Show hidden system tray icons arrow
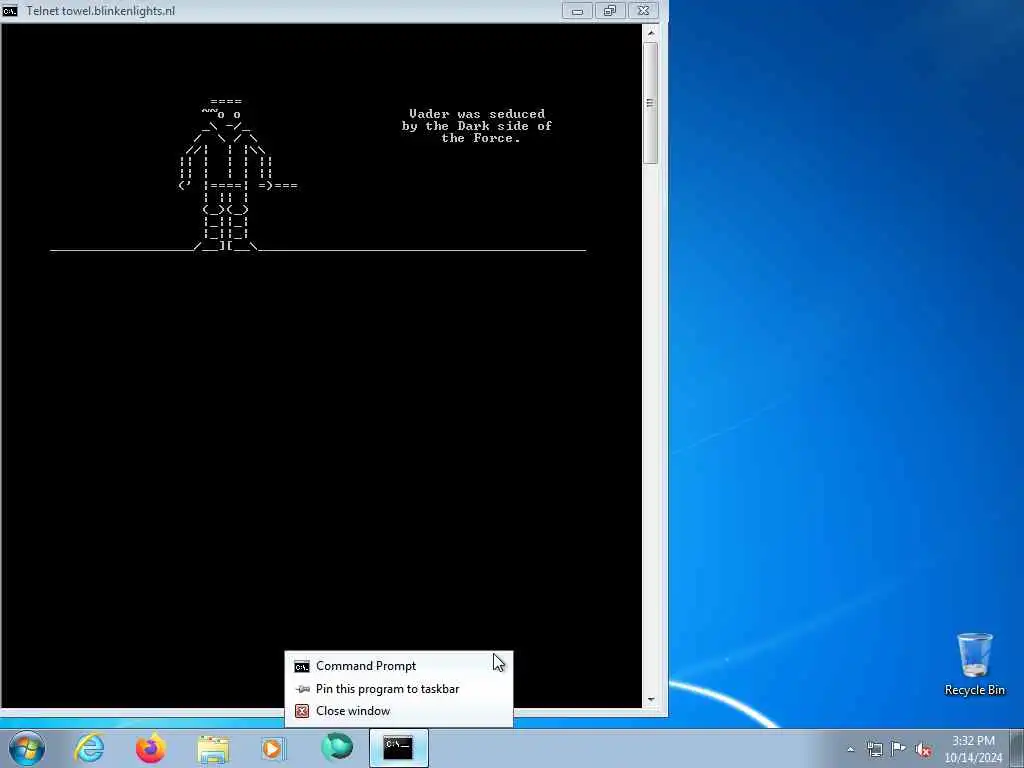The width and height of the screenshot is (1024, 768). (x=850, y=750)
